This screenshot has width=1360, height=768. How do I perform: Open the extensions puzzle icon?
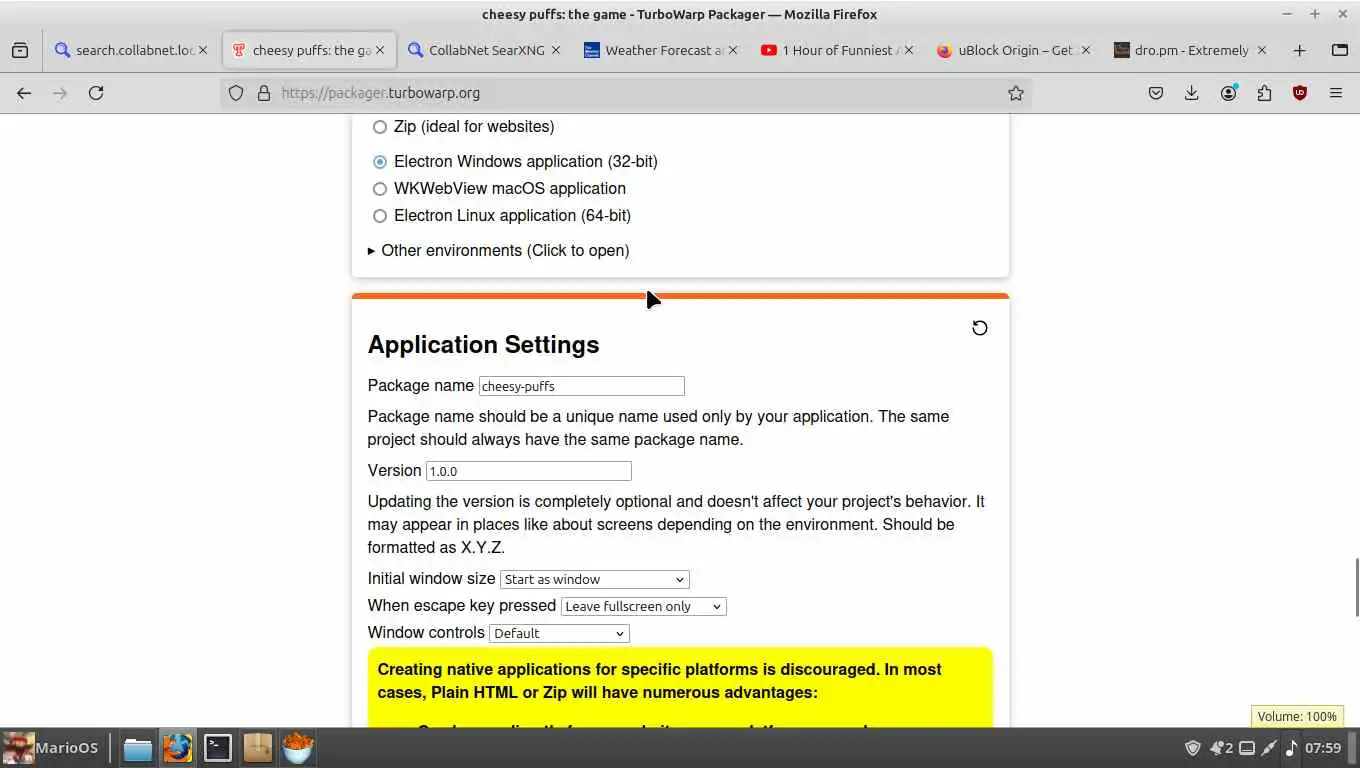[1264, 93]
